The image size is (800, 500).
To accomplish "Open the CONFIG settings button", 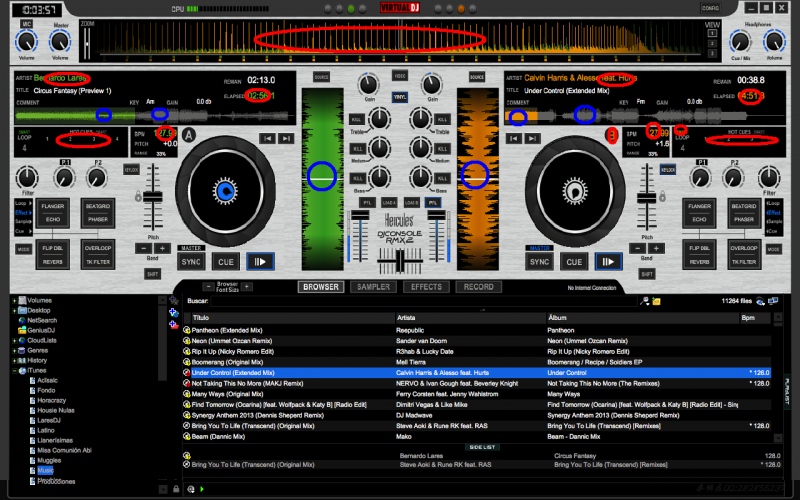I will [x=710, y=8].
